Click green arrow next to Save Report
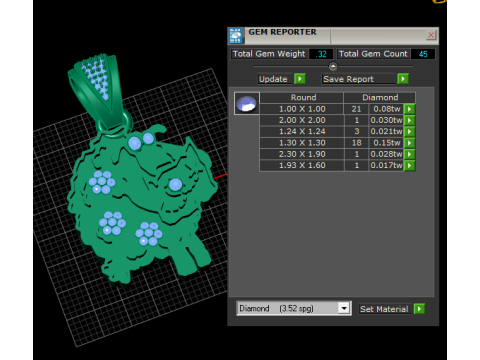Screen dimensions: 480x360 (403, 79)
